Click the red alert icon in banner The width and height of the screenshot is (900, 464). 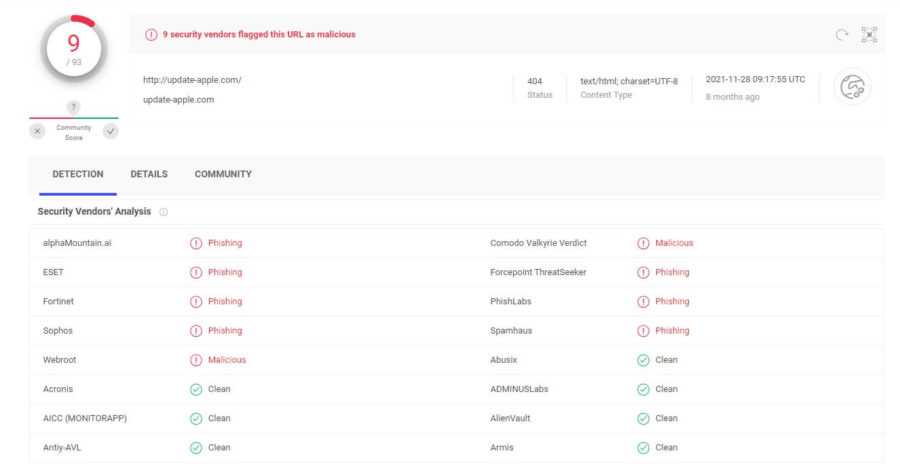coord(151,35)
